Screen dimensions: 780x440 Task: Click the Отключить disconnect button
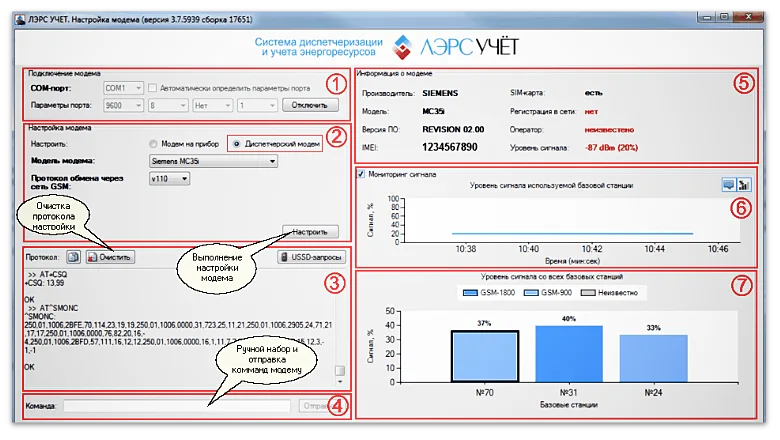pyautogui.click(x=310, y=105)
